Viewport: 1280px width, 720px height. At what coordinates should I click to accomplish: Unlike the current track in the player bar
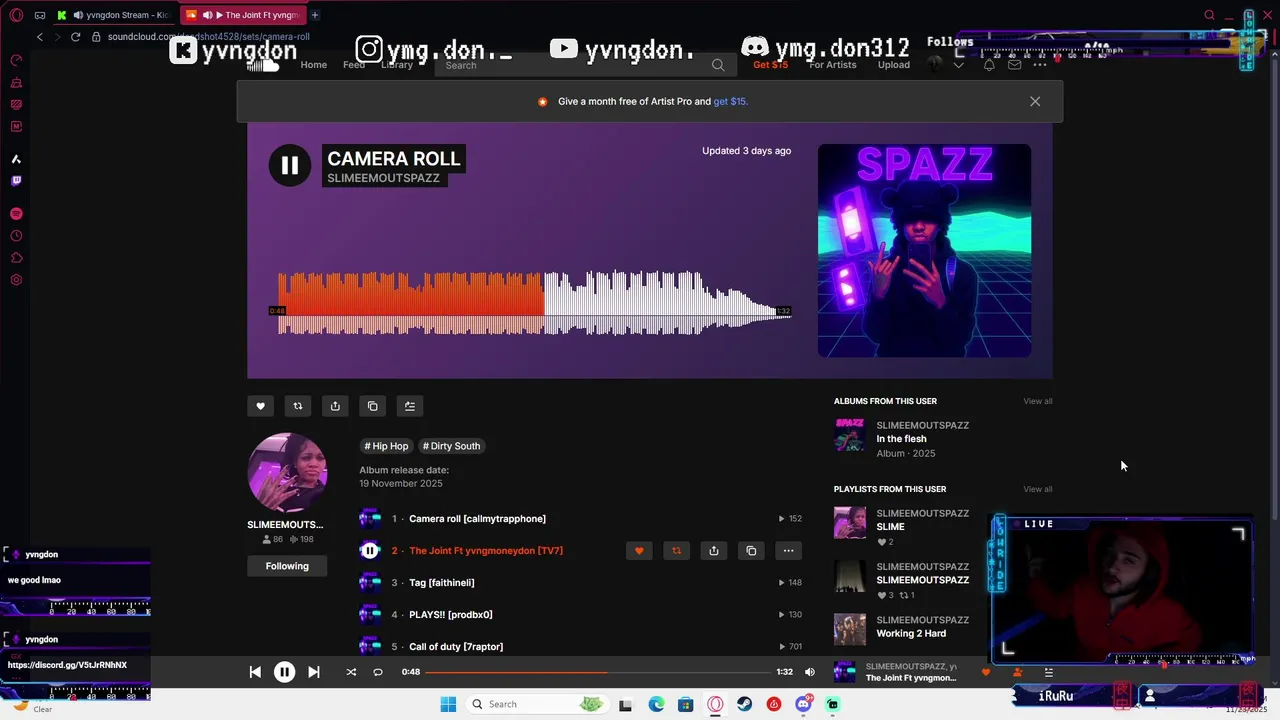click(985, 672)
